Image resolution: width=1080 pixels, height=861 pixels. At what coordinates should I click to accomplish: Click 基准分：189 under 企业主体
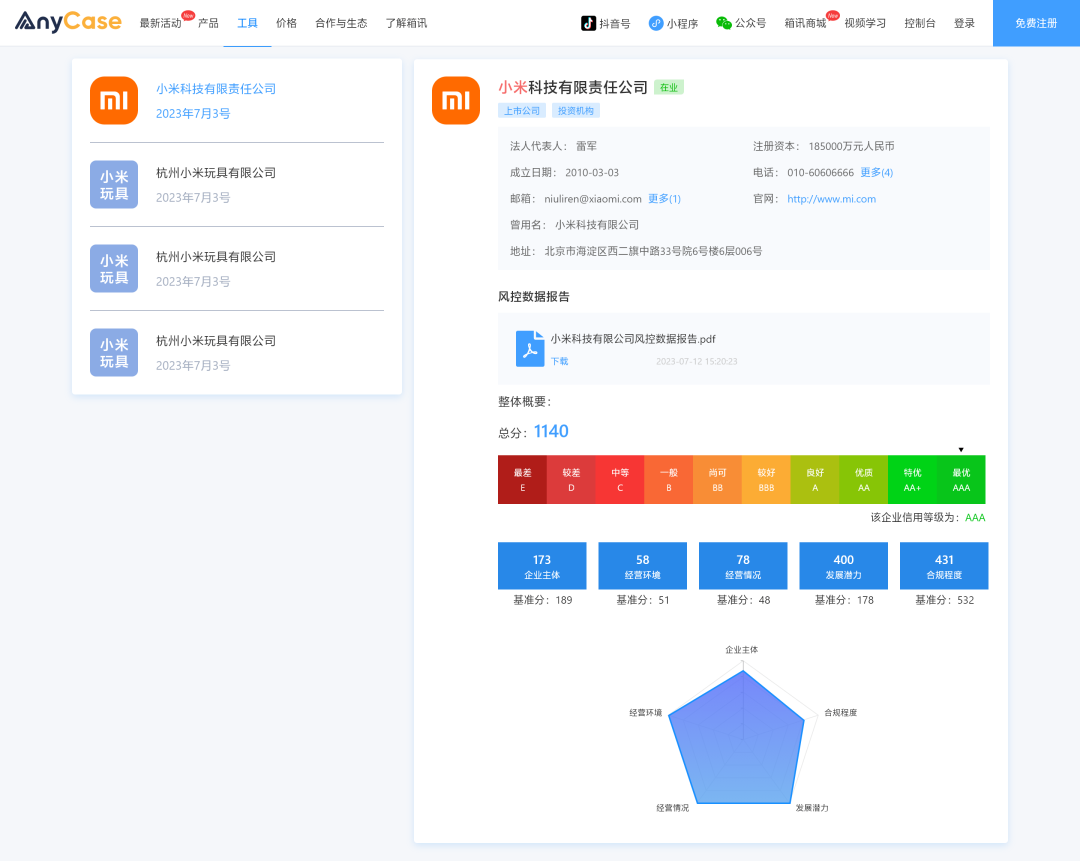pos(542,600)
